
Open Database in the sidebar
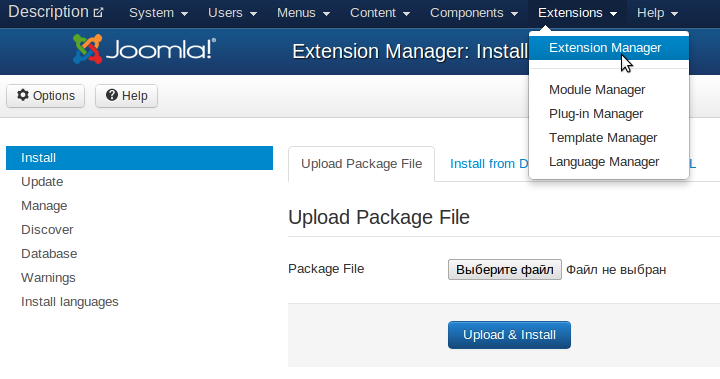click(x=140, y=254)
